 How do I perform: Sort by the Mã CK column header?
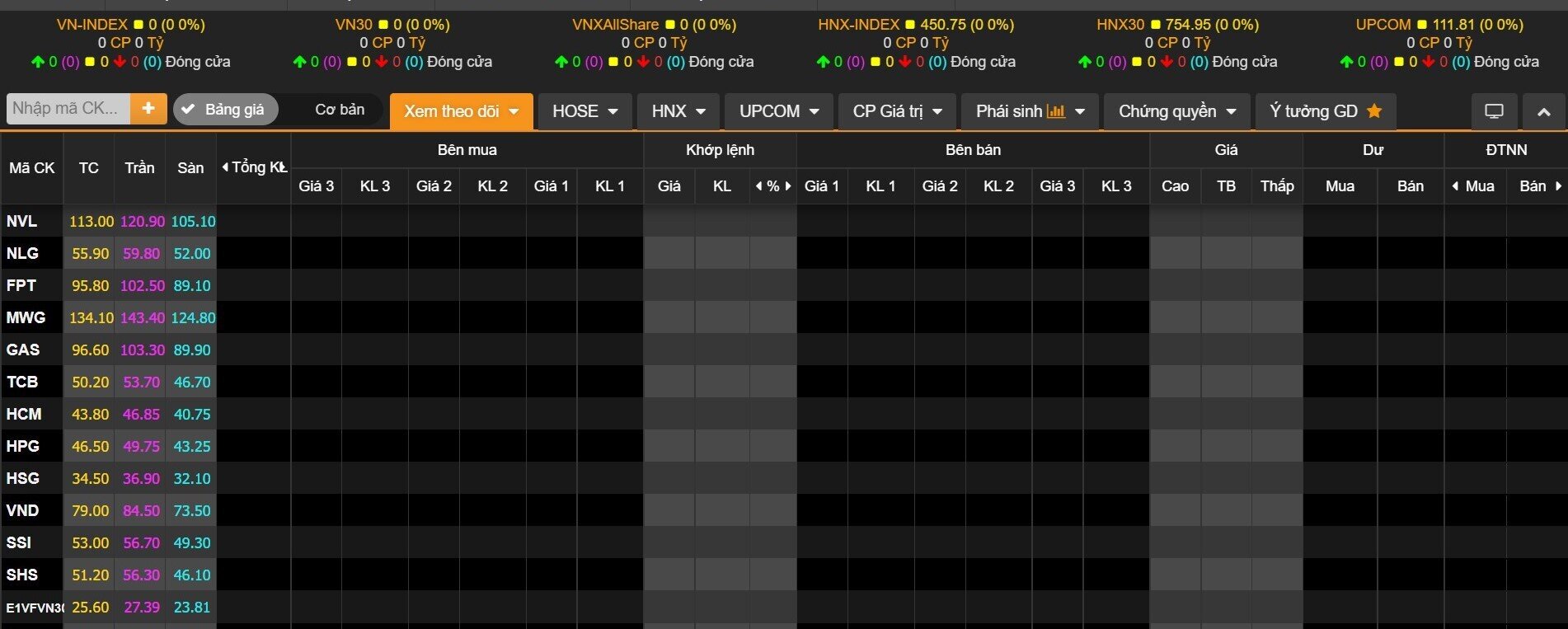point(32,168)
